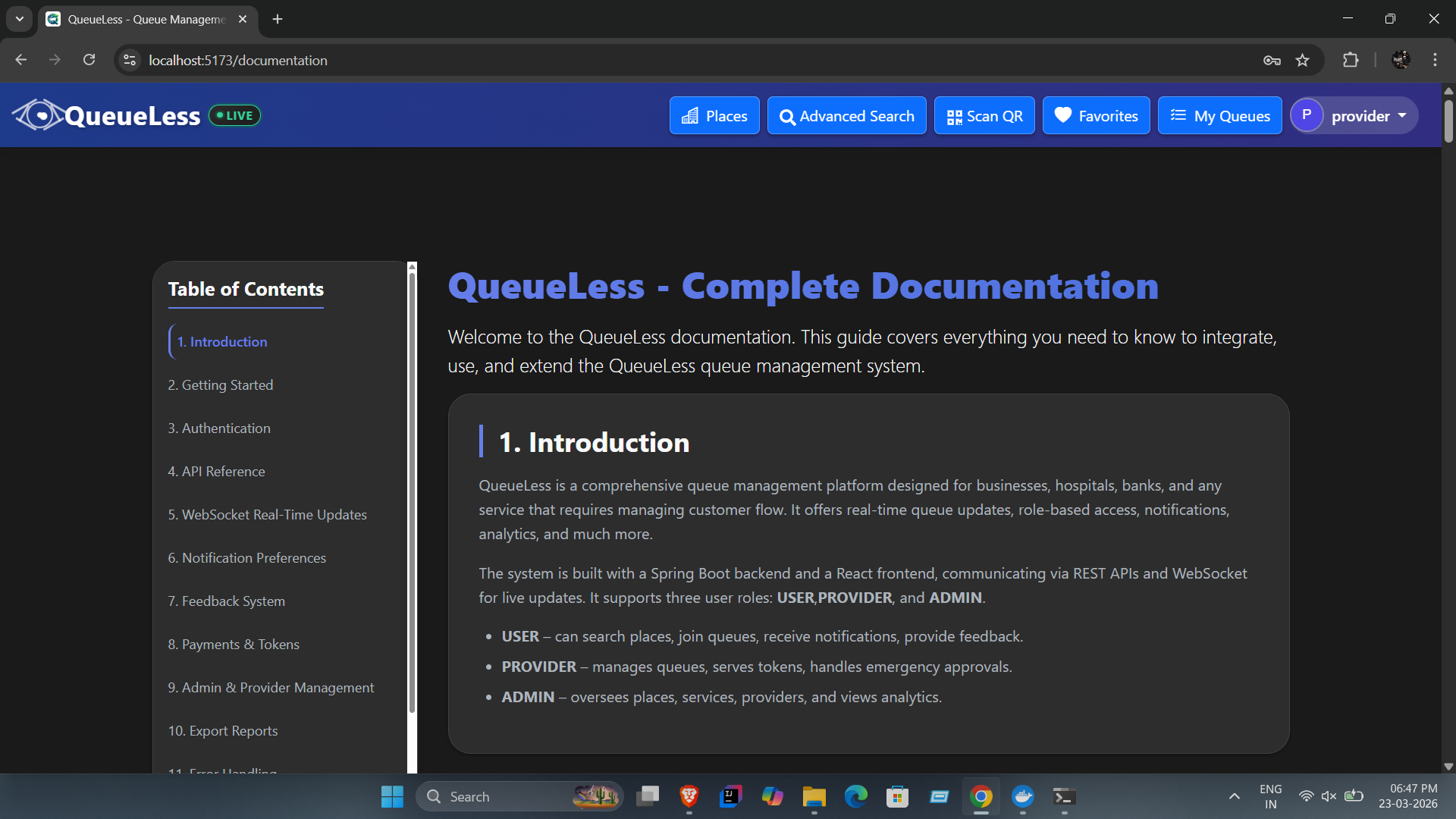
Task: Reload the documentation page
Action: coord(89,60)
